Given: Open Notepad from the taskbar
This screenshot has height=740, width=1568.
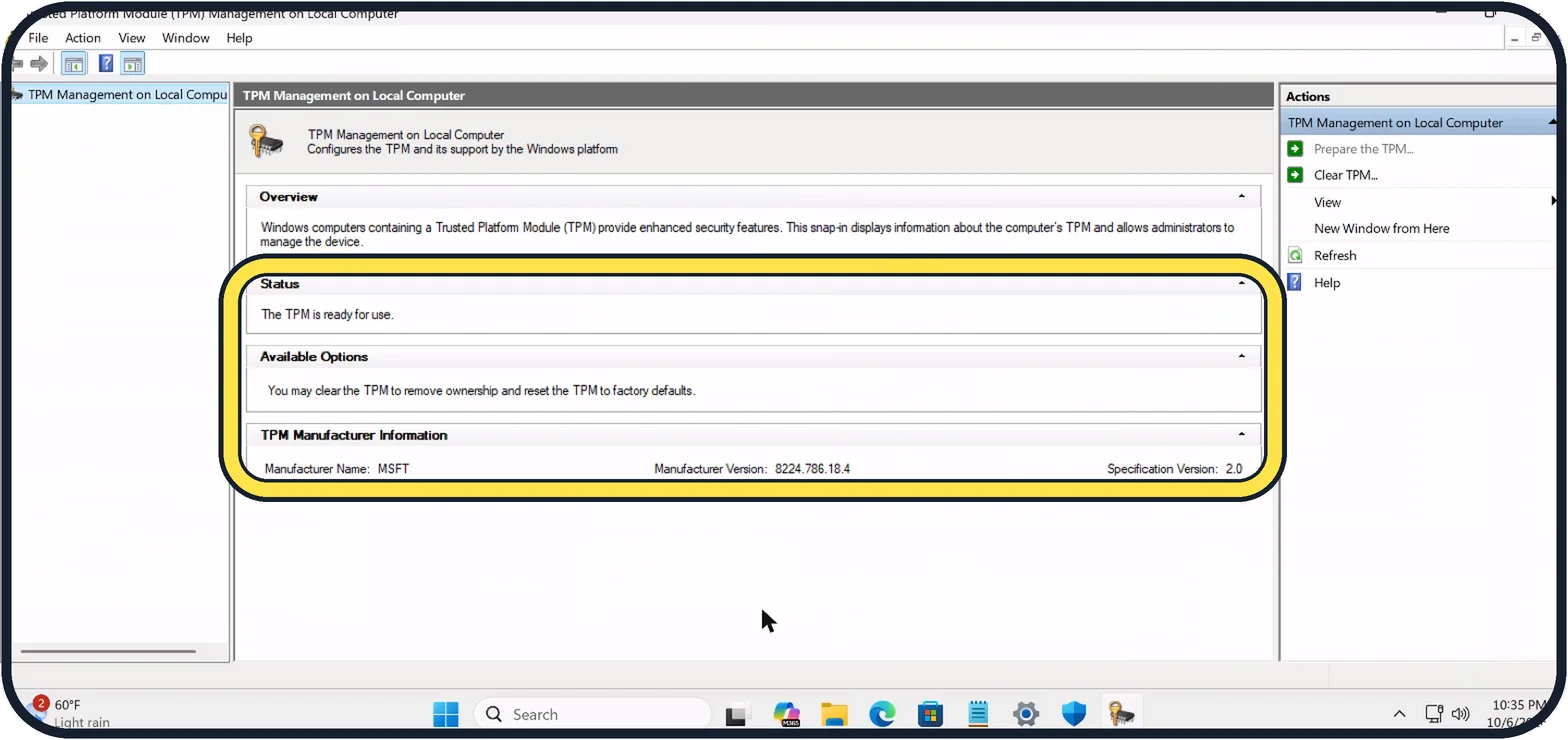Looking at the screenshot, I should pos(978,714).
